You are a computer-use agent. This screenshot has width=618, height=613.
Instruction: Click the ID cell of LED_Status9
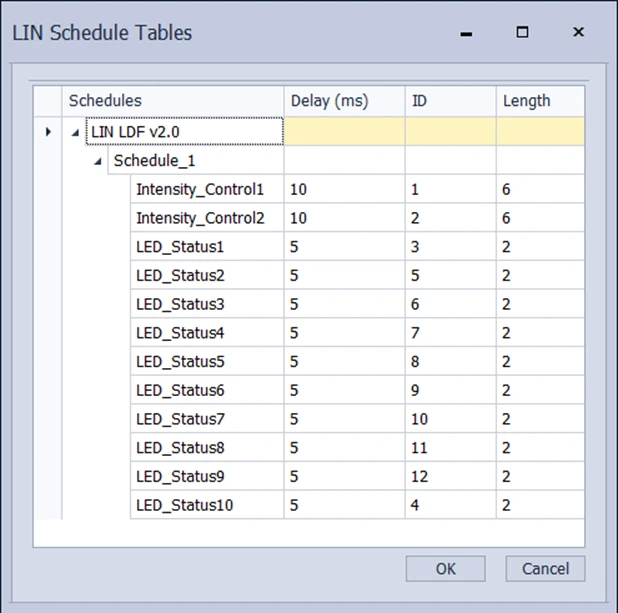pyautogui.click(x=450, y=476)
